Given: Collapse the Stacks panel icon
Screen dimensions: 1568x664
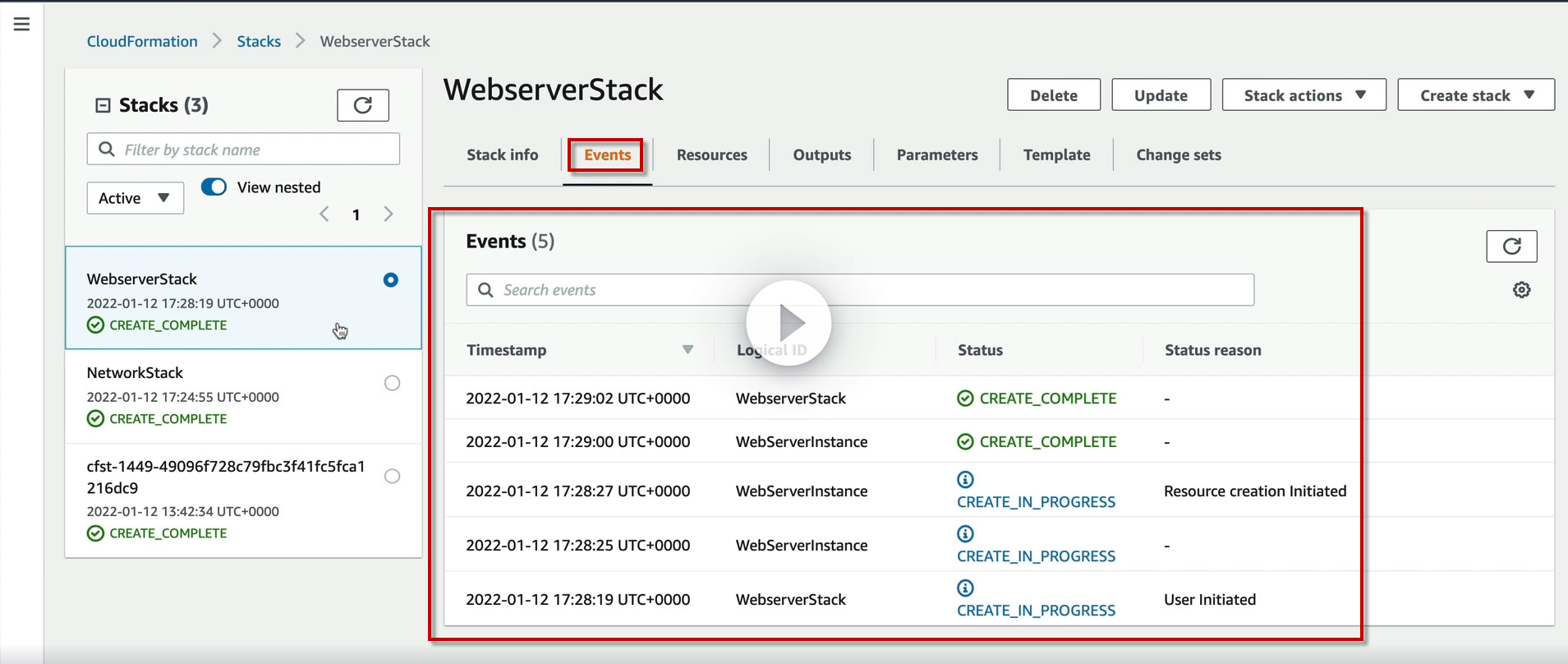Looking at the screenshot, I should 103,105.
